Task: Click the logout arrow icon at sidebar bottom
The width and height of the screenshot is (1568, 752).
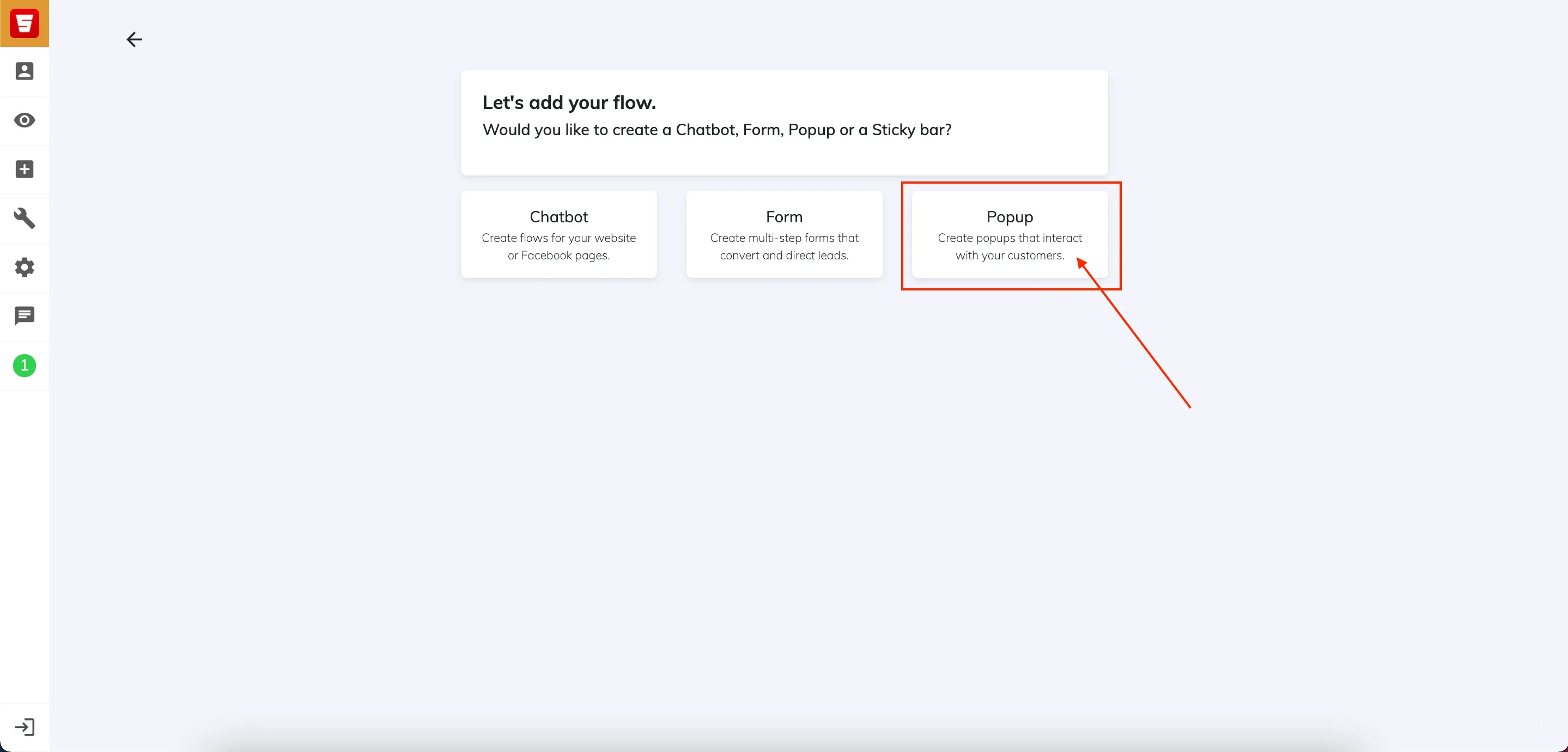Action: [x=25, y=727]
